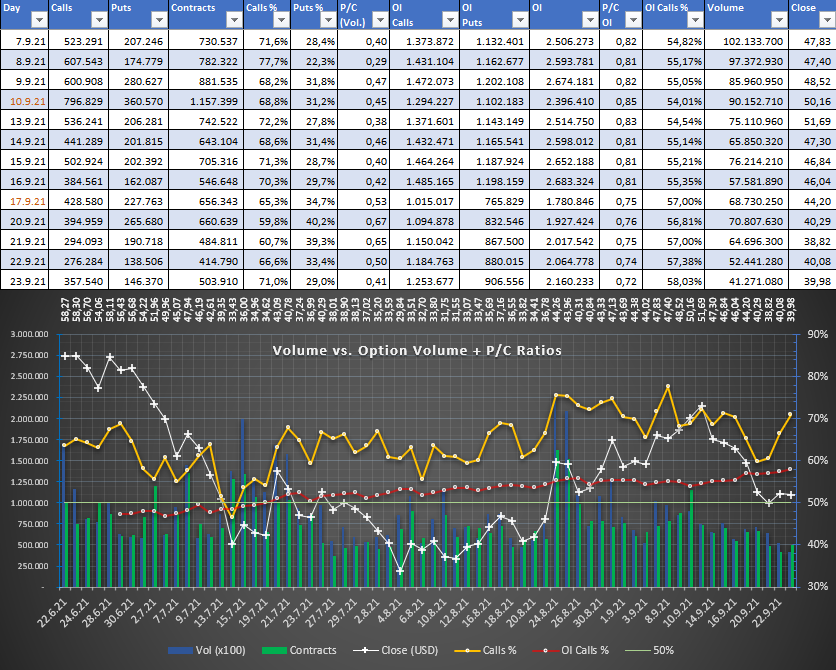Select the x-axis date label 22.6.21
Screen dimensions: 836x670
51,611
